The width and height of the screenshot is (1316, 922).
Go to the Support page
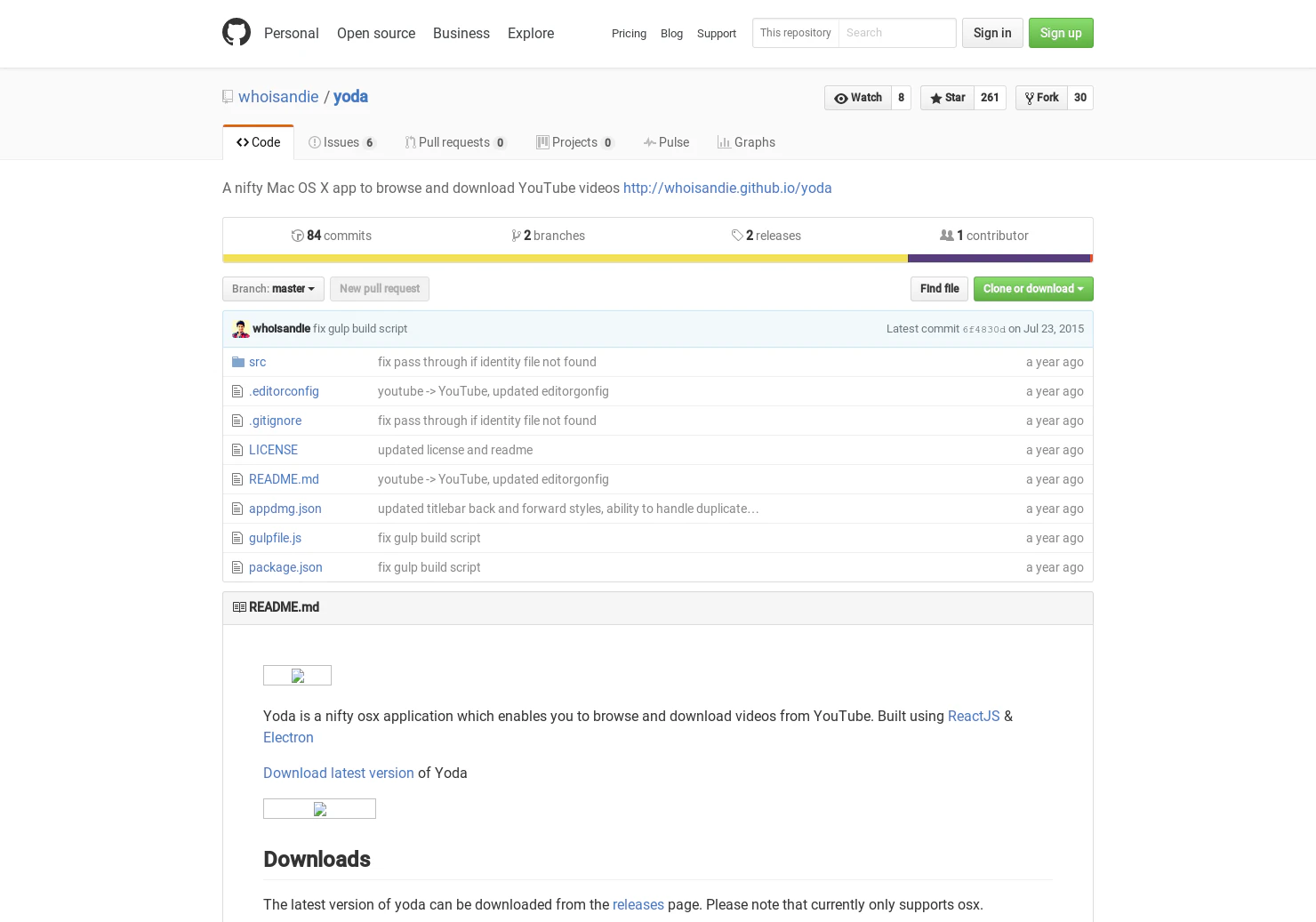(x=717, y=33)
